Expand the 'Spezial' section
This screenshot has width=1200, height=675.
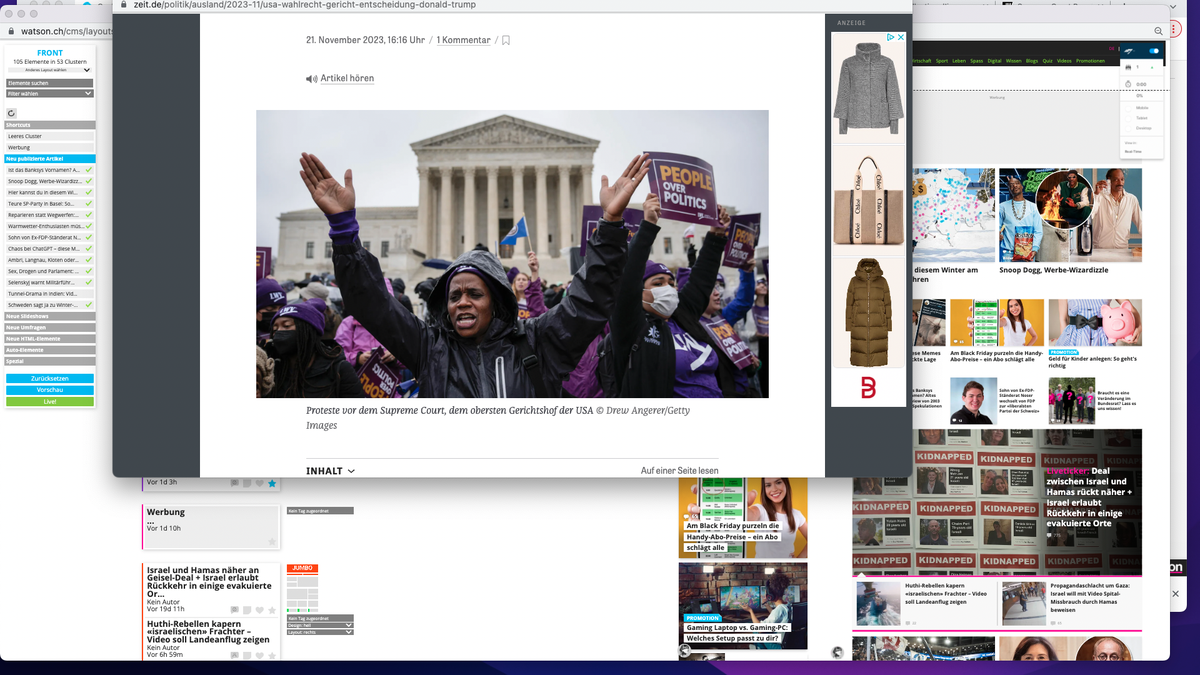[x=50, y=360]
